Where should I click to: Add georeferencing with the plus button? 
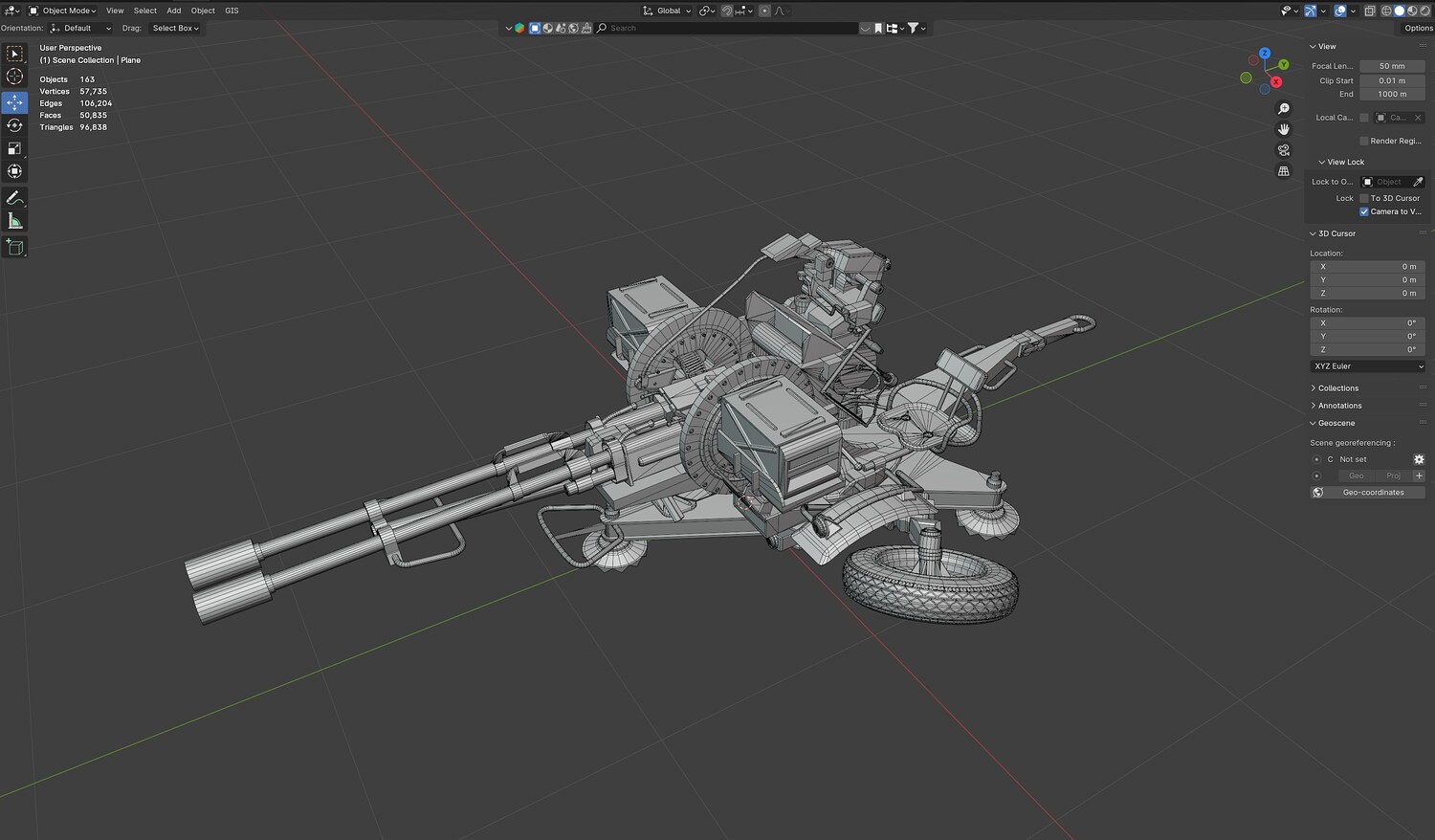point(1419,475)
